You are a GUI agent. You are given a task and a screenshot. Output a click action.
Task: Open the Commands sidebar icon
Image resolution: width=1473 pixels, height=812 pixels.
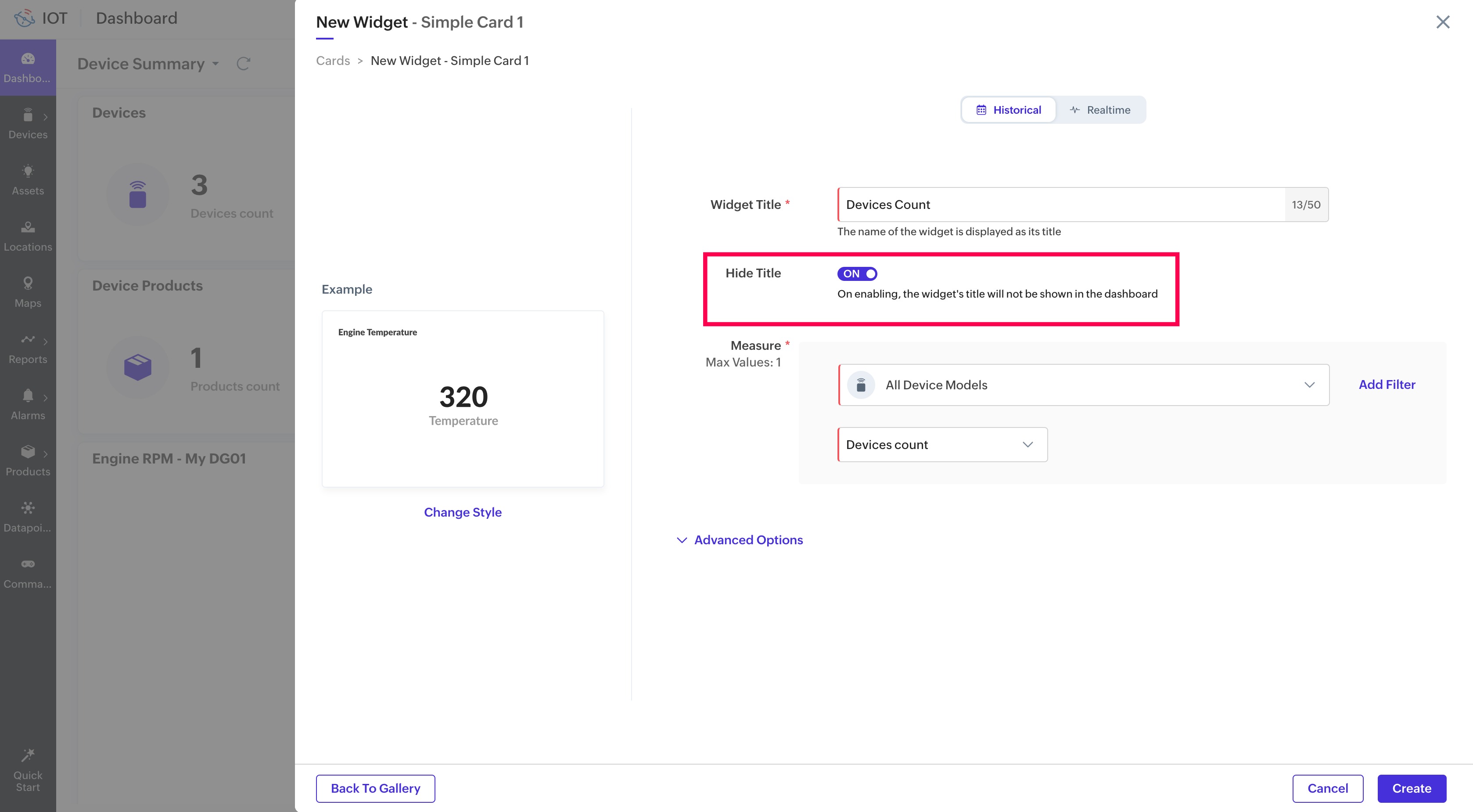[x=28, y=564]
